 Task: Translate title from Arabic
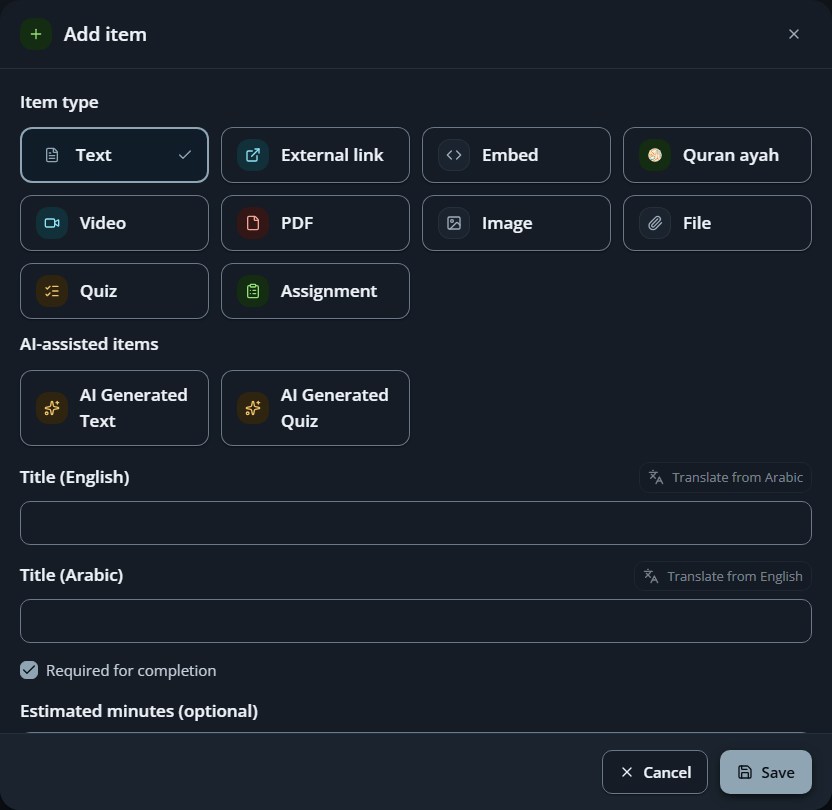click(725, 477)
